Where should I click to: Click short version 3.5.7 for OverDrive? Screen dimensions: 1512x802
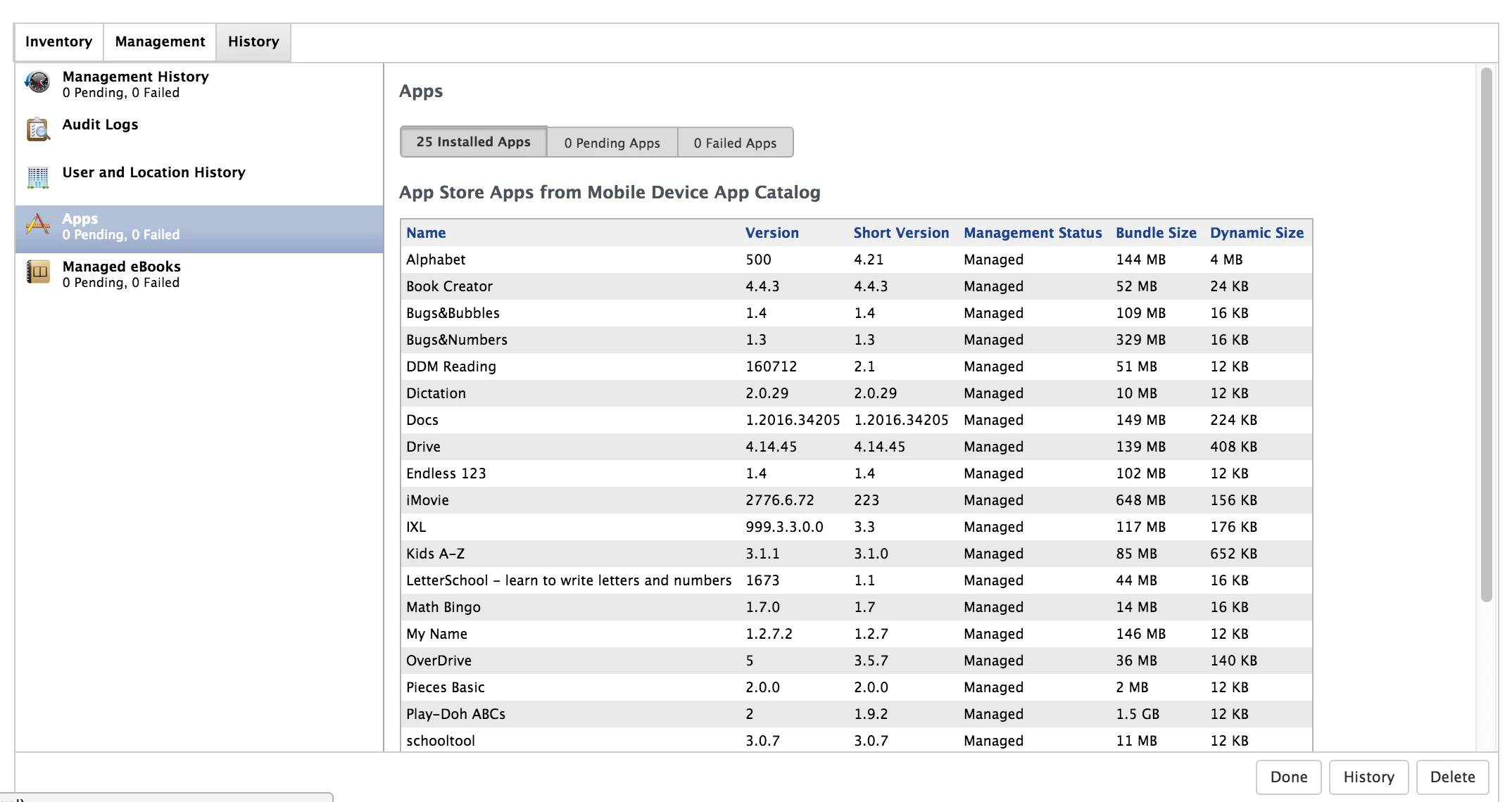[x=871, y=661]
